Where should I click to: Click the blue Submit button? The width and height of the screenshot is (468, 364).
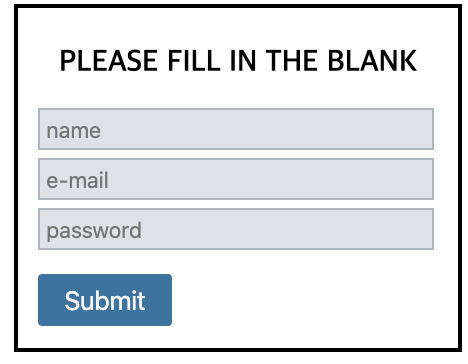(x=105, y=300)
